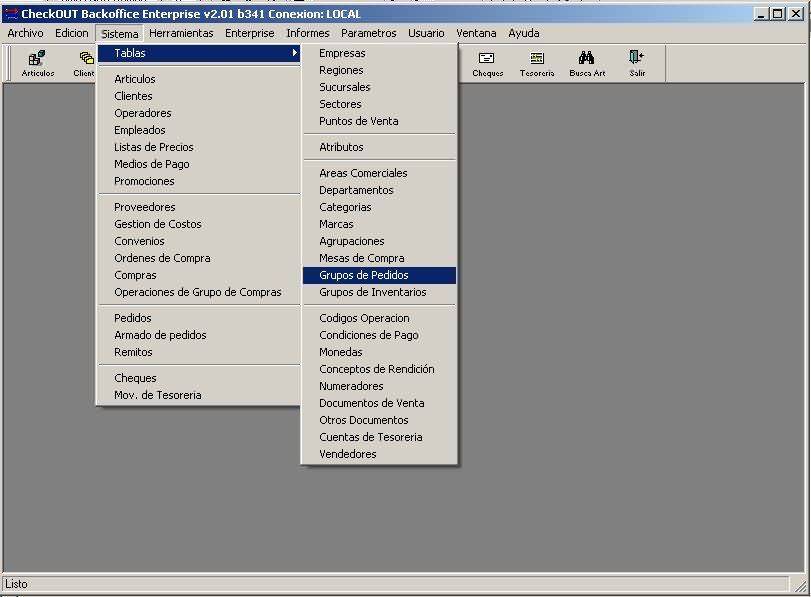Select Articulos in the Sistema menu
The height and width of the screenshot is (597, 811).
199,79
